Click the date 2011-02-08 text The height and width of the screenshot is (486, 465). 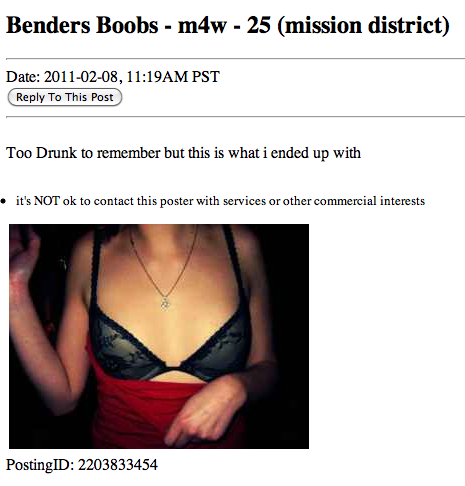click(81, 77)
